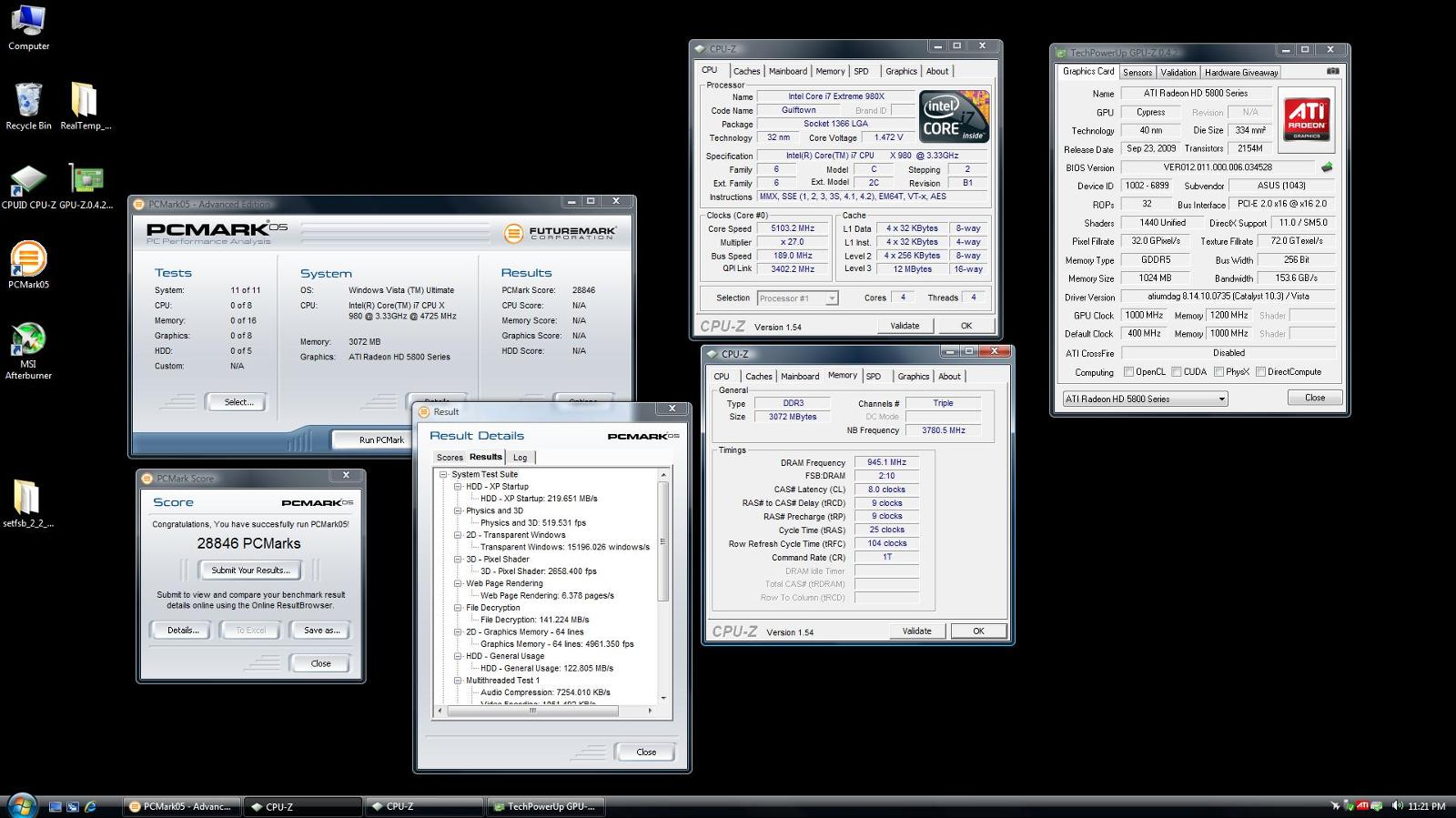Select the RealTemp folder on the desktop
Image resolution: width=1456 pixels, height=818 pixels.
85,106
